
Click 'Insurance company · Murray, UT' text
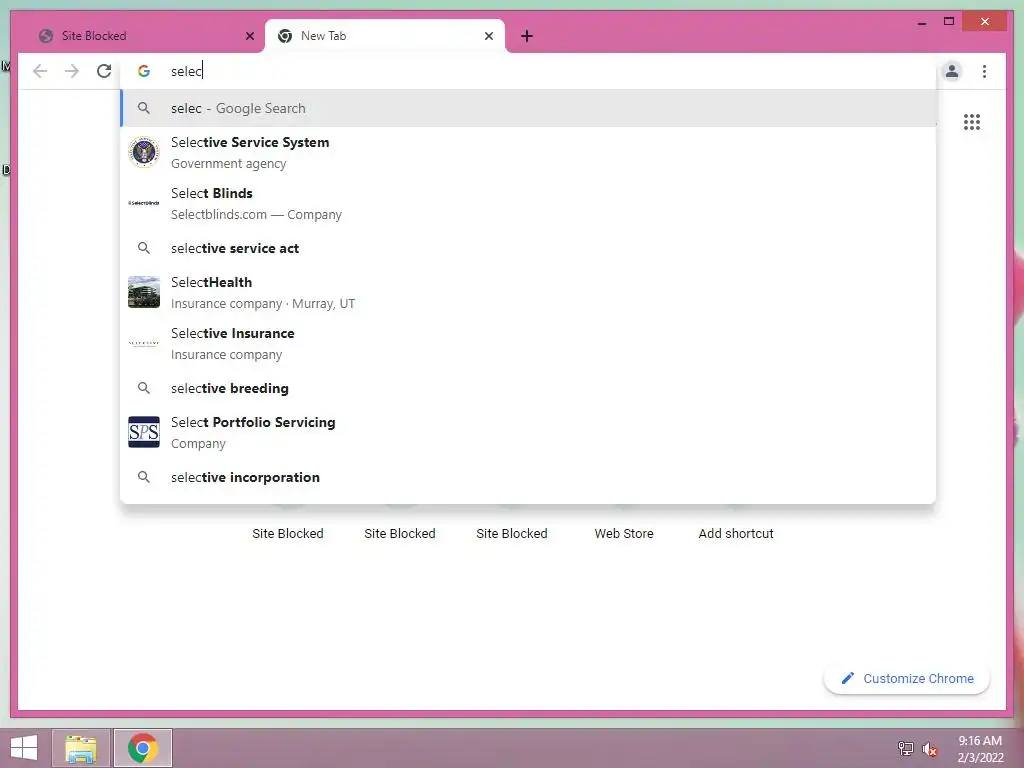263,303
